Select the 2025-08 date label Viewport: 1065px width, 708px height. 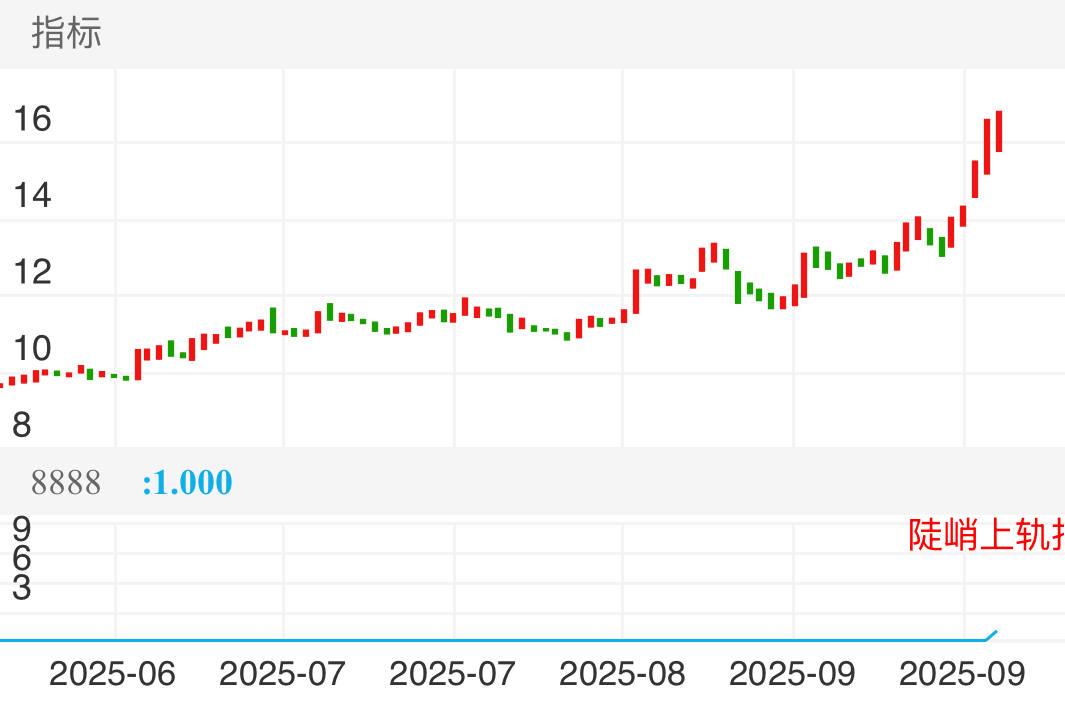622,674
